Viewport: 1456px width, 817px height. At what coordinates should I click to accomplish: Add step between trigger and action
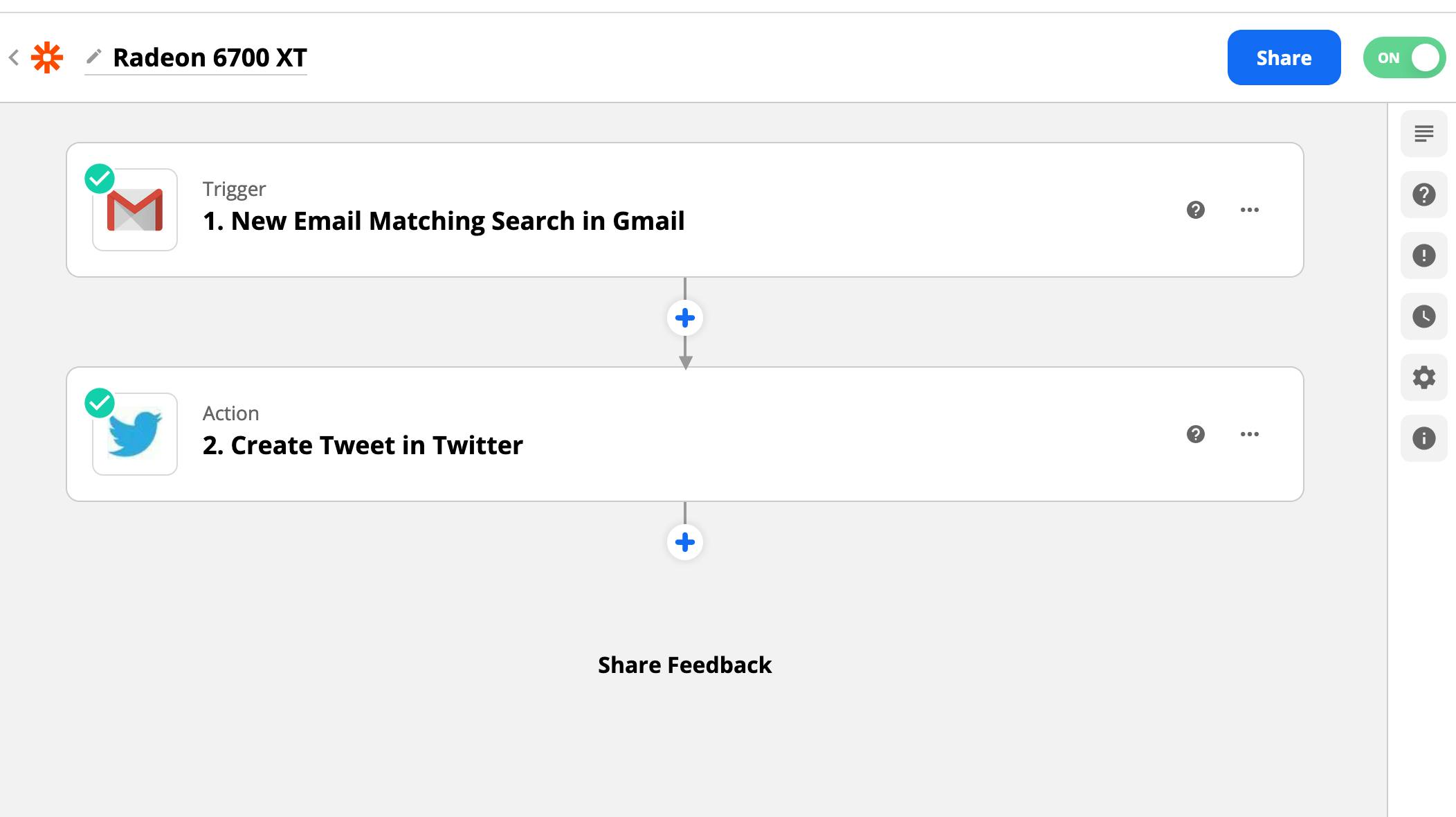tap(685, 318)
